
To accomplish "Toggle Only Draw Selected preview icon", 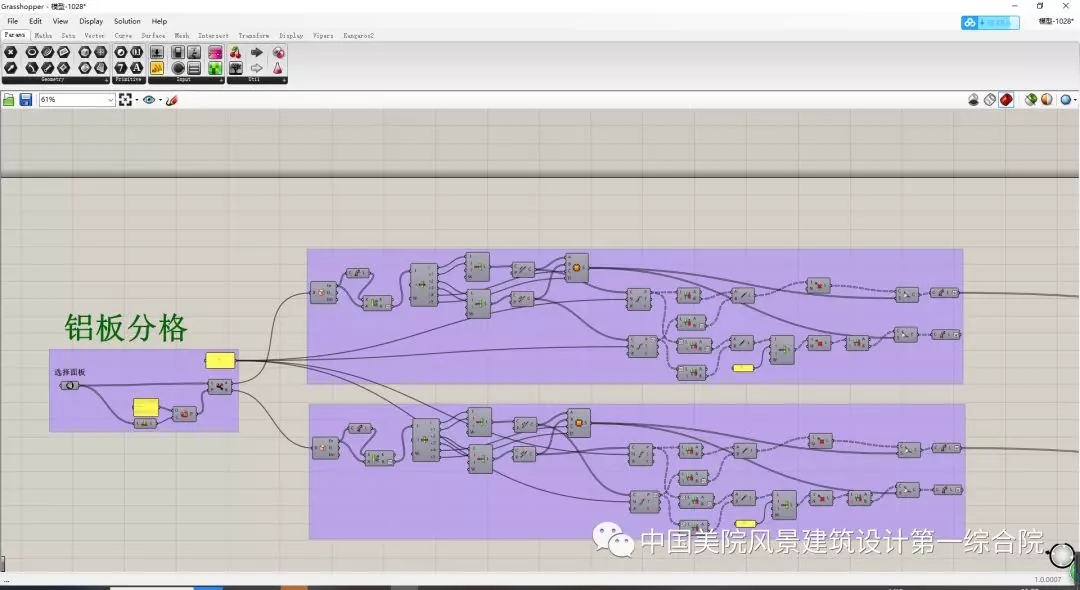I will pyautogui.click(x=1030, y=100).
